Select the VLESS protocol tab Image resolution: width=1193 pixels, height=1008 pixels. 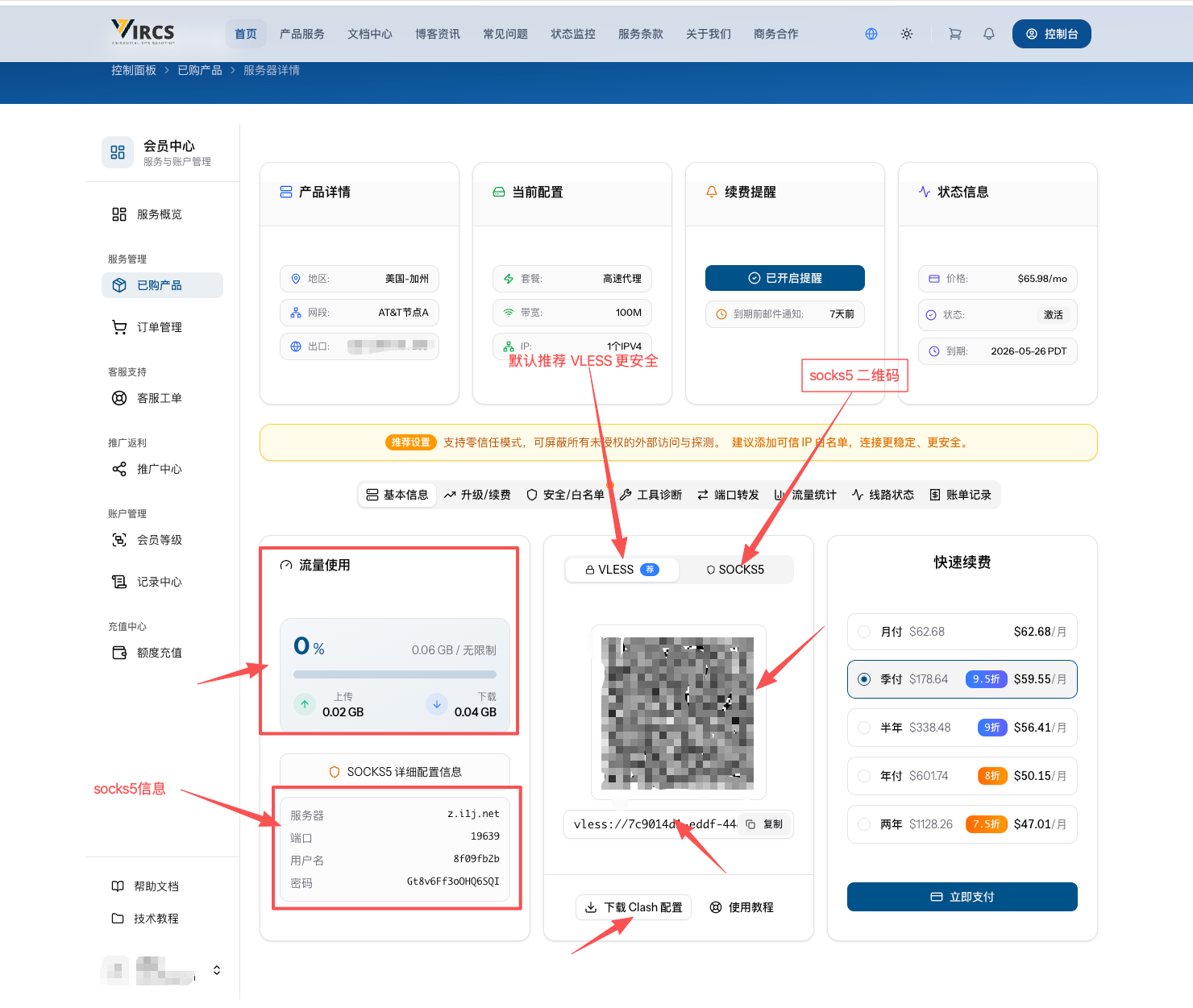(621, 570)
